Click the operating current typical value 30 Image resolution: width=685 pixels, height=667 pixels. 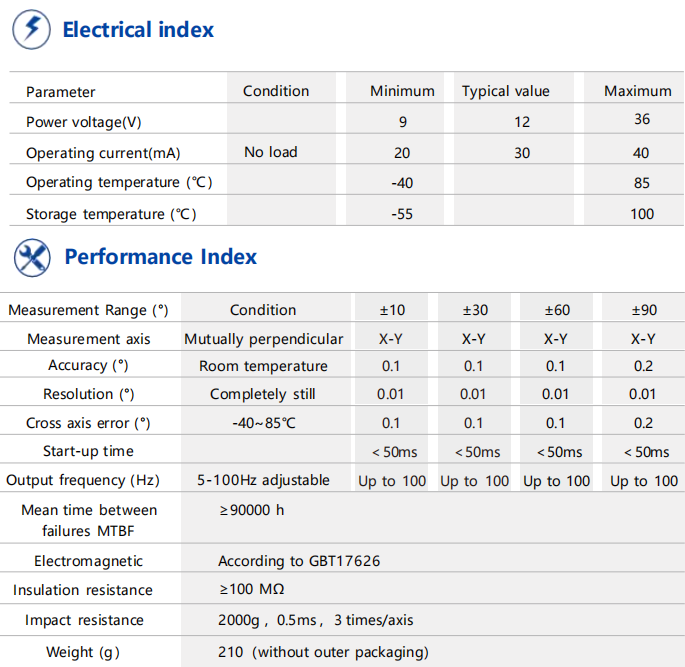point(522,153)
